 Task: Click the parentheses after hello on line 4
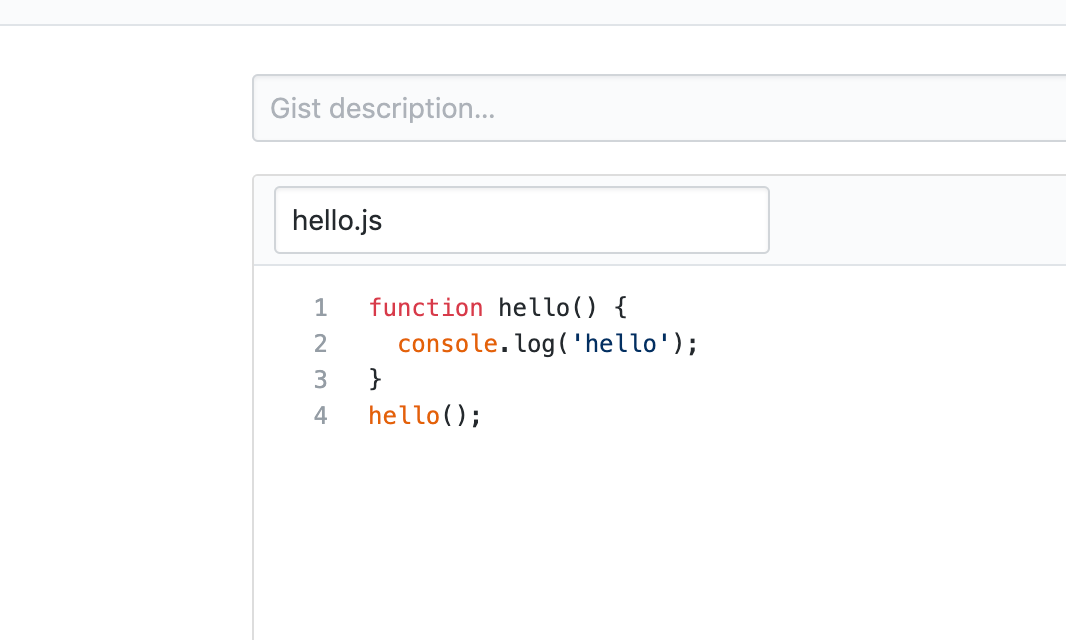coord(455,415)
